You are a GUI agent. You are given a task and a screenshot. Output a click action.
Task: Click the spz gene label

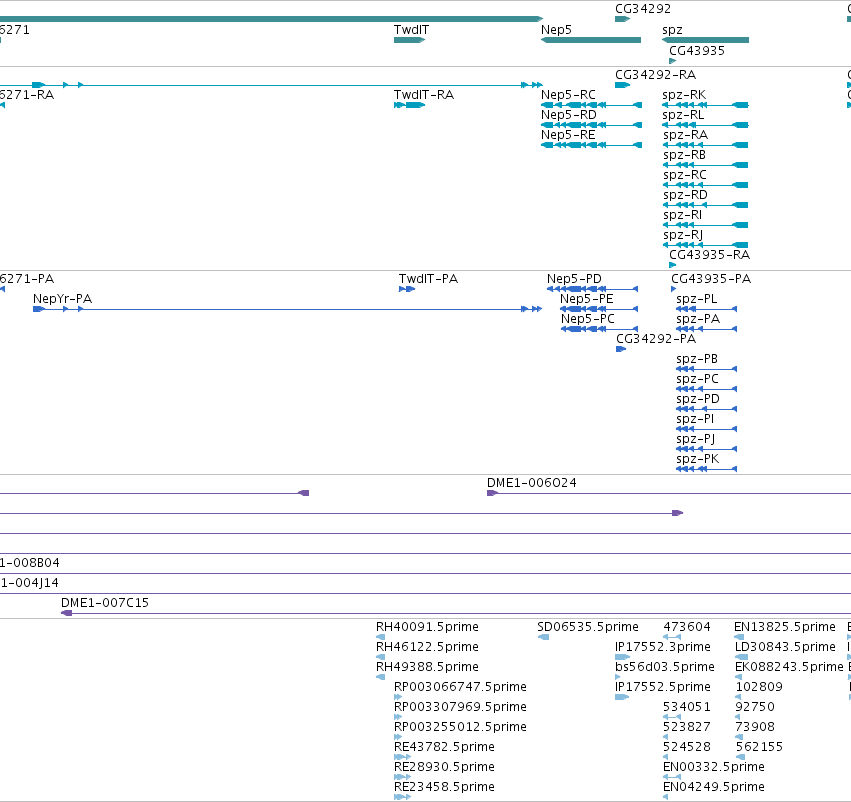672,30
